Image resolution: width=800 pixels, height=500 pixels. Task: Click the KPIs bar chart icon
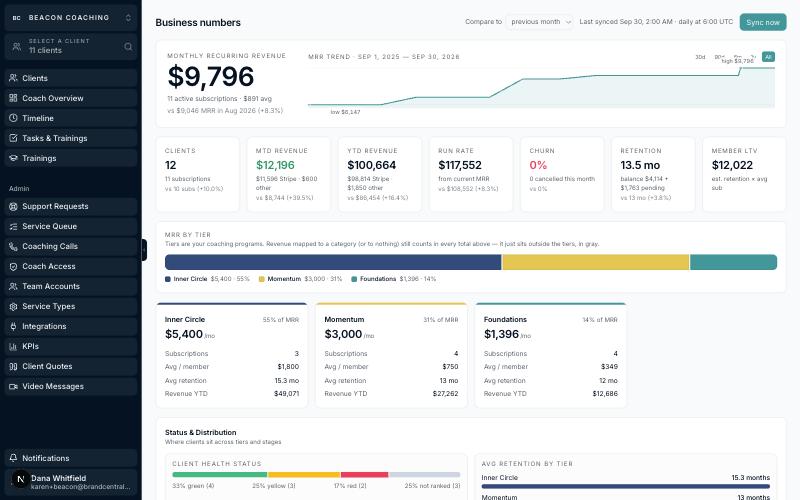[x=13, y=346]
